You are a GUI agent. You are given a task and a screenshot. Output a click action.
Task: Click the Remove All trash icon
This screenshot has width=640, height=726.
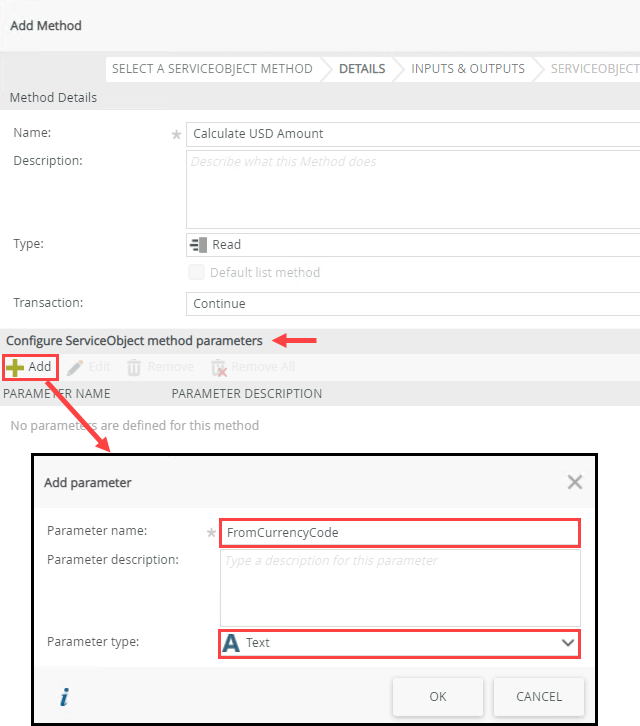click(x=219, y=368)
